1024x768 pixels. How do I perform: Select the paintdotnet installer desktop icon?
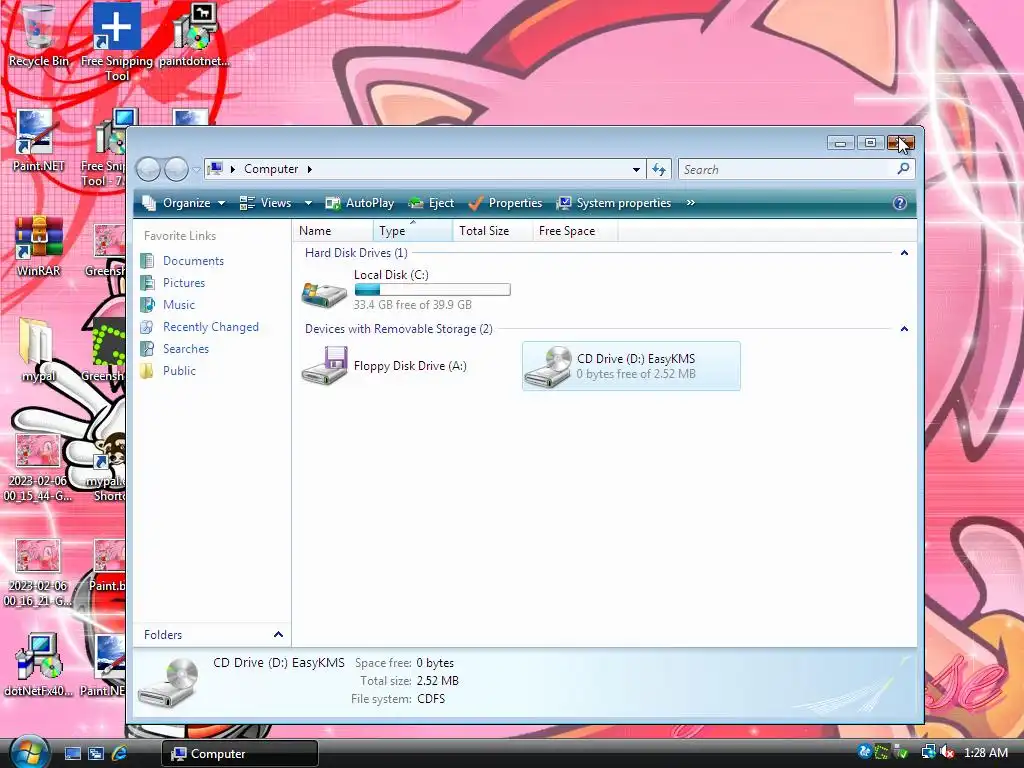195,36
